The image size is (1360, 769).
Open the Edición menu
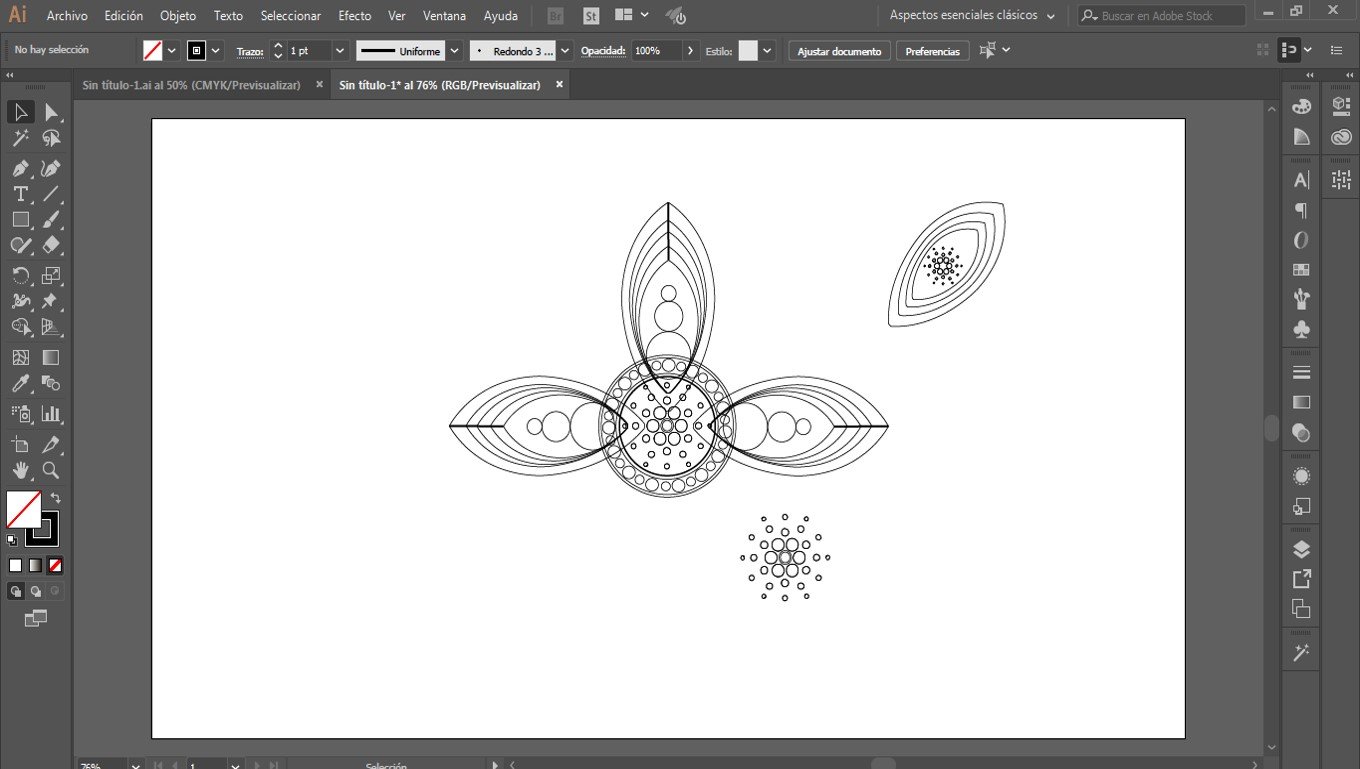124,16
